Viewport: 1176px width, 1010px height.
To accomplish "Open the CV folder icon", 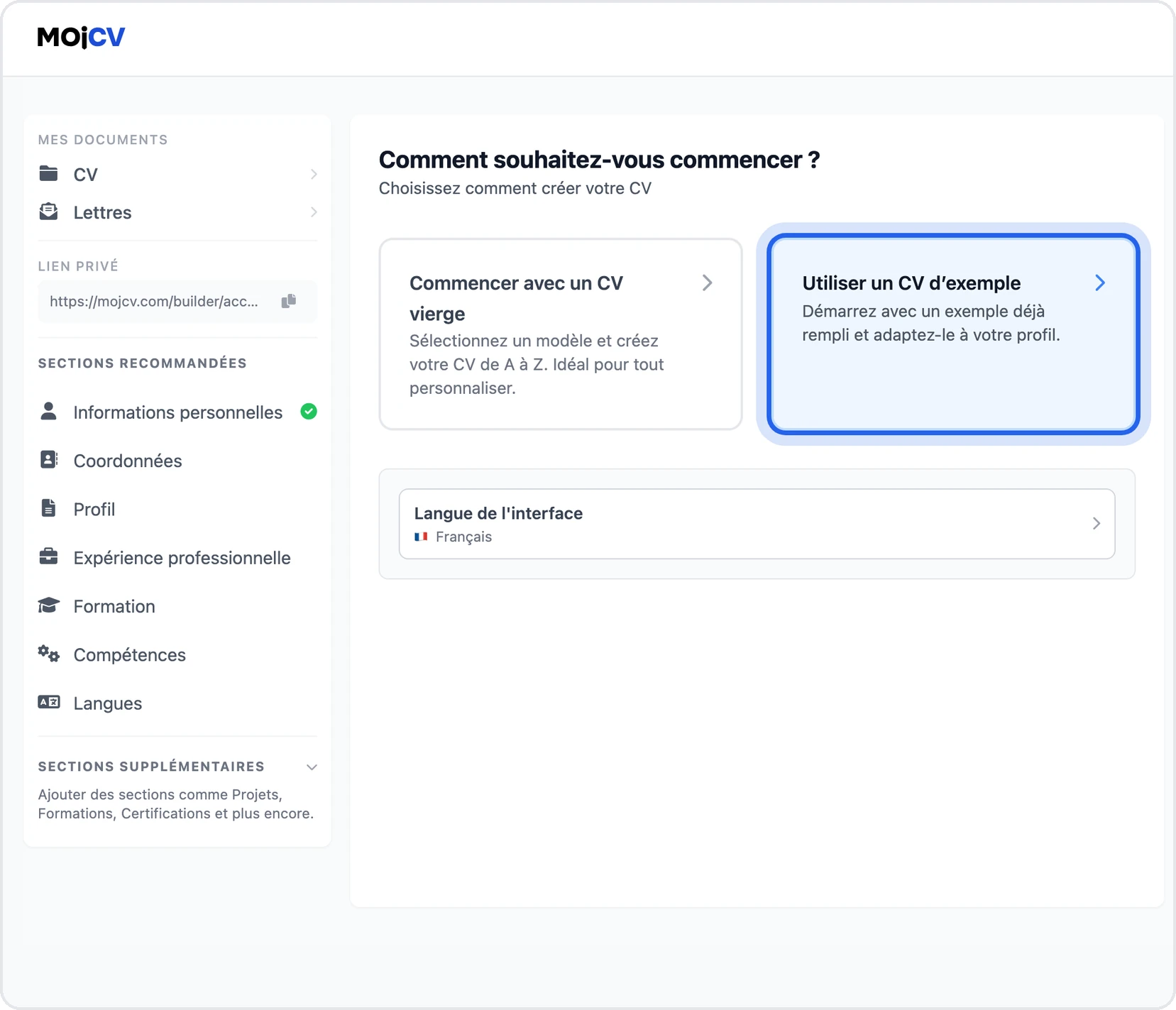I will (x=48, y=173).
